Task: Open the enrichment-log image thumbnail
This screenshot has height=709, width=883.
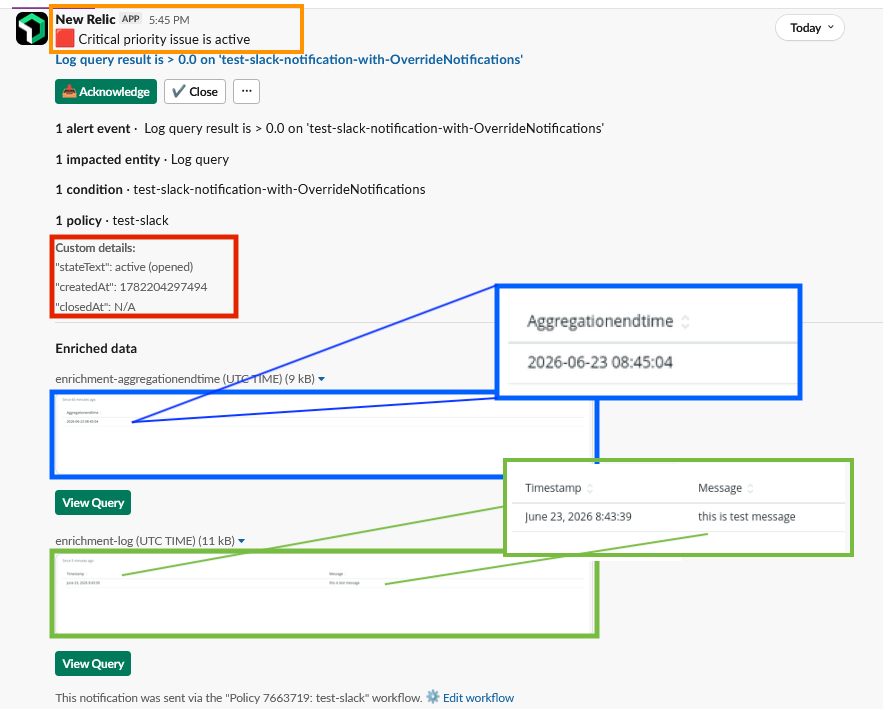Action: [324, 595]
